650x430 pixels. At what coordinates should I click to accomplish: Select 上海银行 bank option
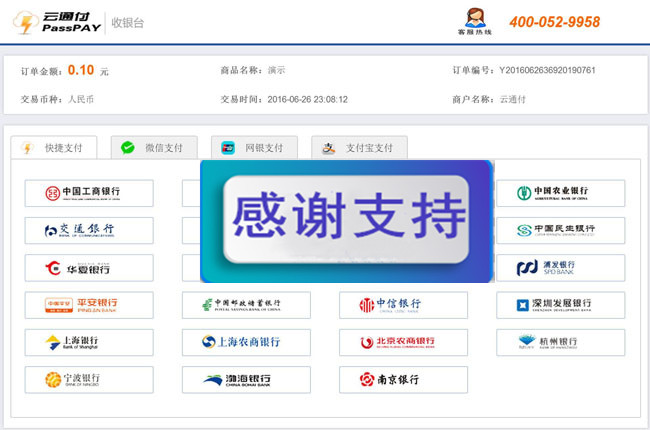coord(89,343)
